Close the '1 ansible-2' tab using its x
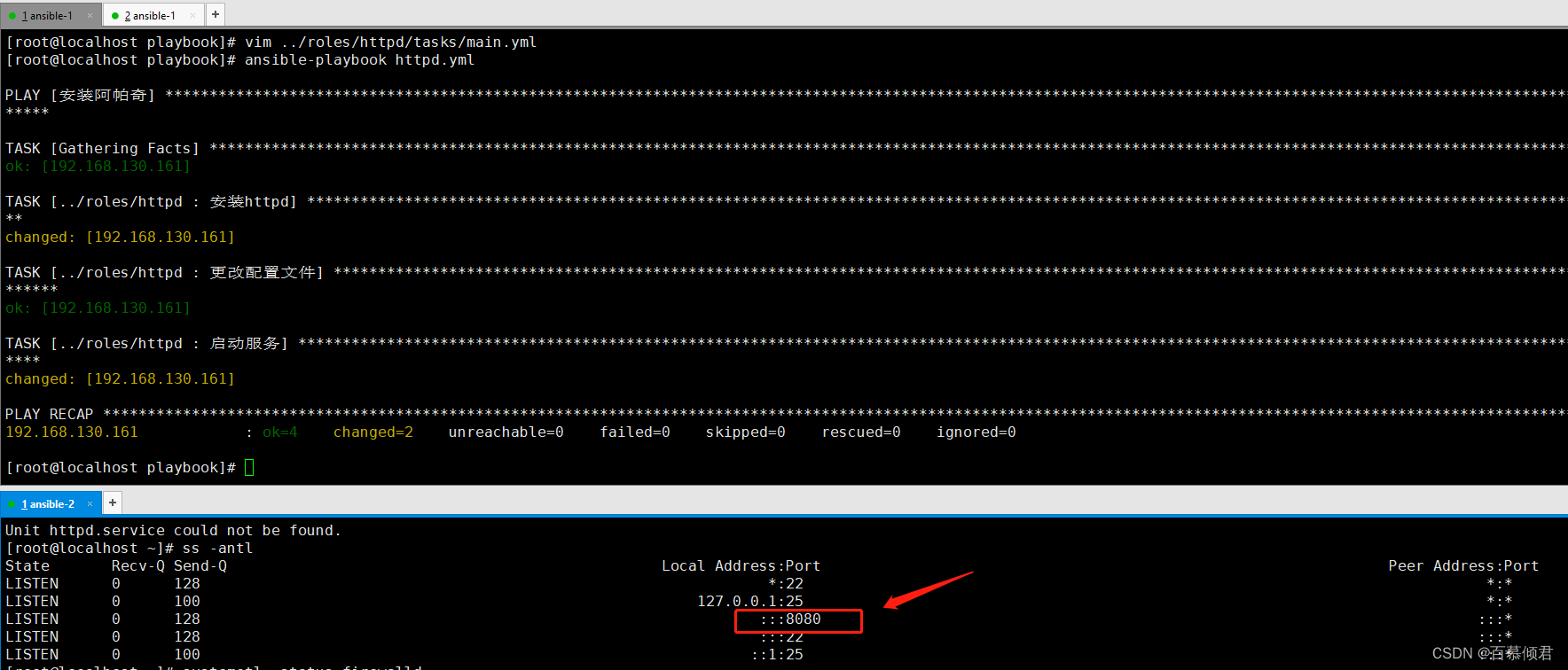This screenshot has height=670, width=1568. click(x=90, y=503)
